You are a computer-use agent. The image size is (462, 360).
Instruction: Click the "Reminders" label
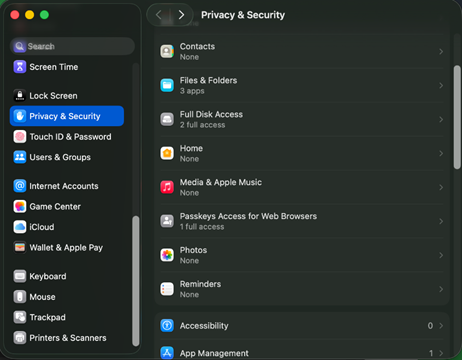coord(200,284)
